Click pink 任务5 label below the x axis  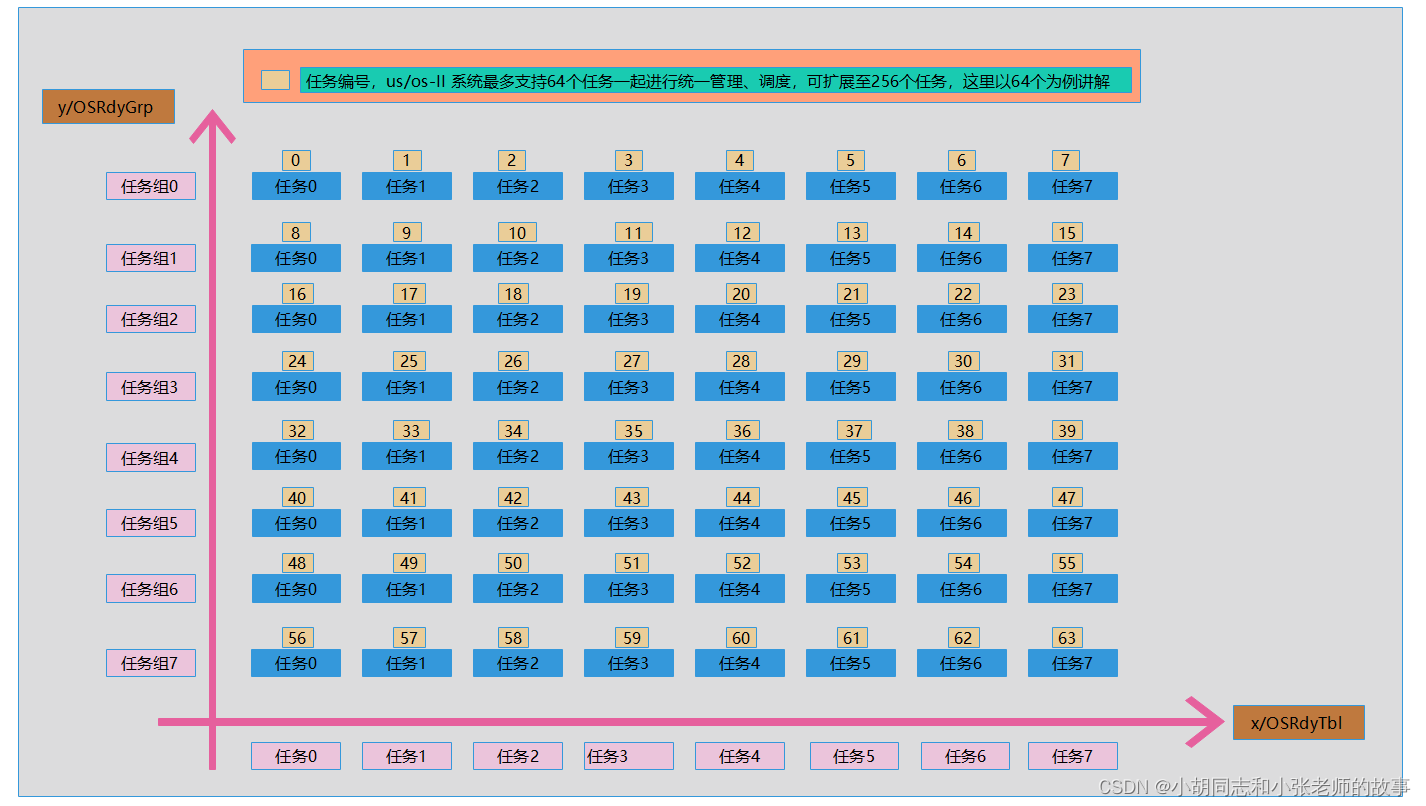[854, 756]
